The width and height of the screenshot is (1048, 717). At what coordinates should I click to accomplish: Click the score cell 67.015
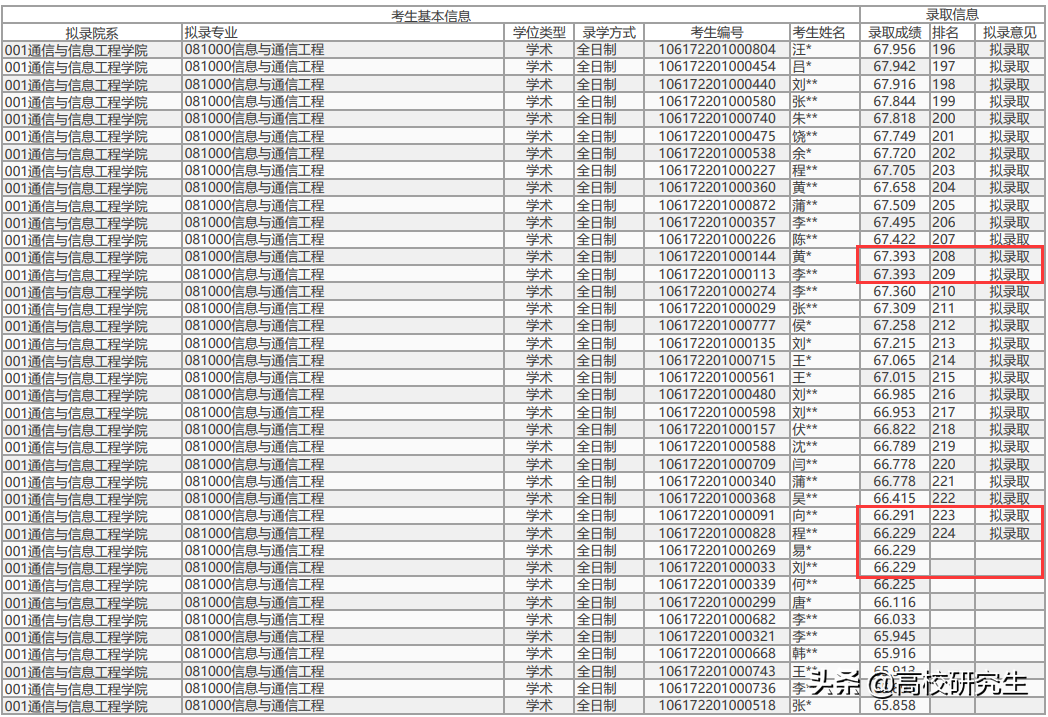[x=894, y=378]
